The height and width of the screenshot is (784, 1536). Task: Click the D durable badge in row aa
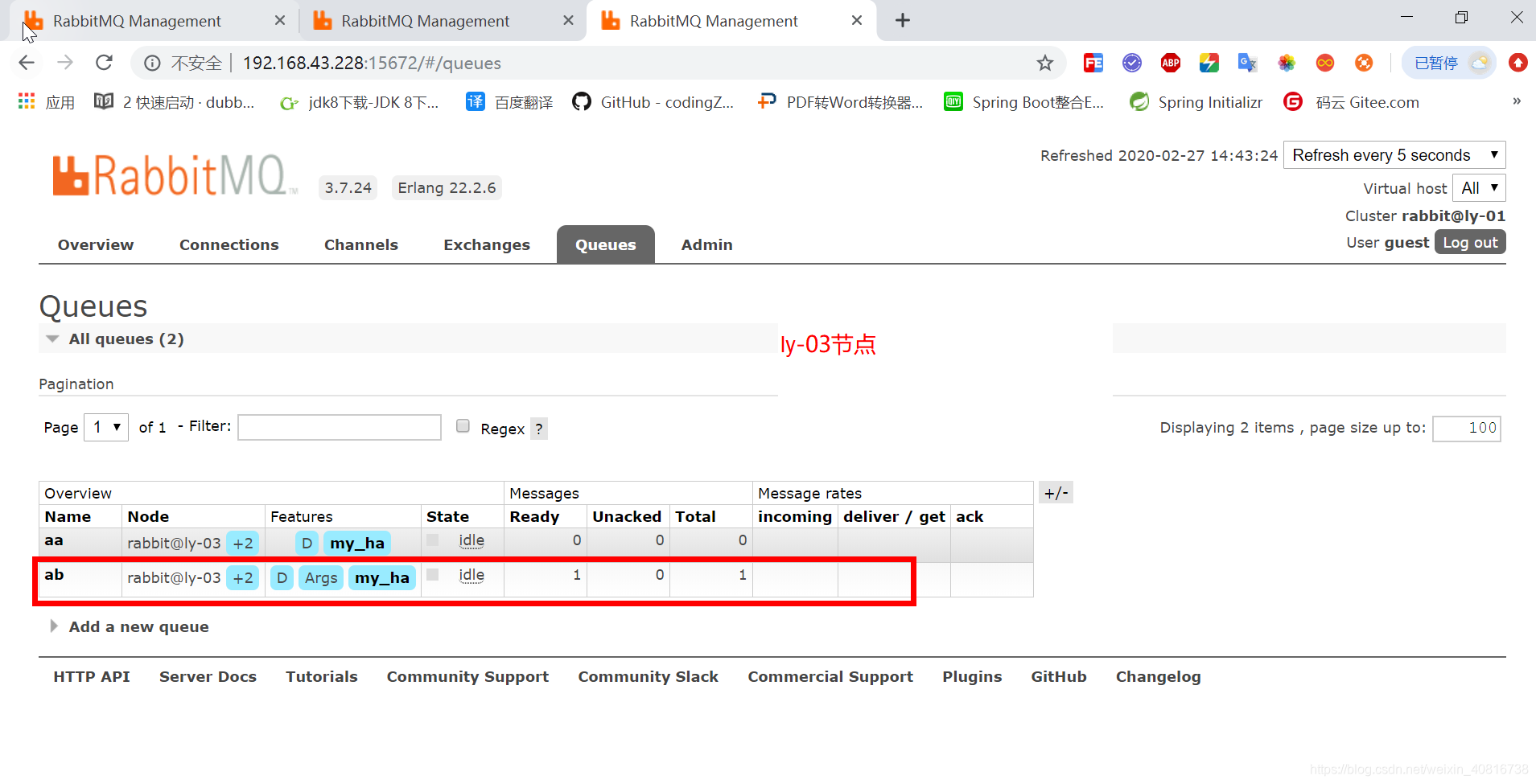point(307,544)
